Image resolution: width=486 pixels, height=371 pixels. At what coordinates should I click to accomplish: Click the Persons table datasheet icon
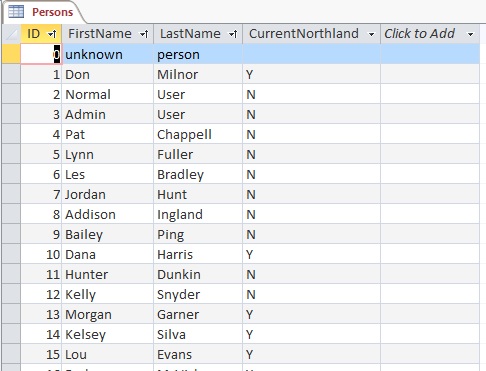pos(16,12)
